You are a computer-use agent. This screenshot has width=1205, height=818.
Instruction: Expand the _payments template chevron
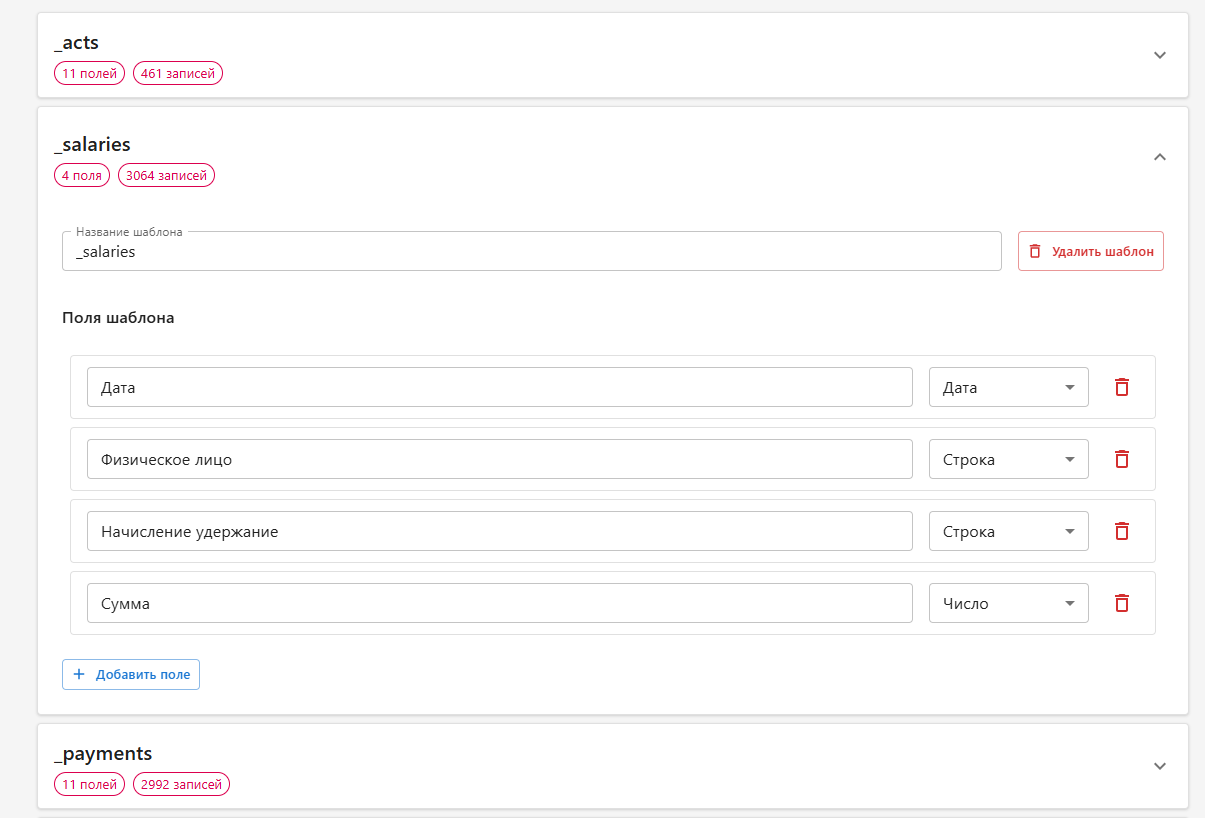pos(1160,766)
